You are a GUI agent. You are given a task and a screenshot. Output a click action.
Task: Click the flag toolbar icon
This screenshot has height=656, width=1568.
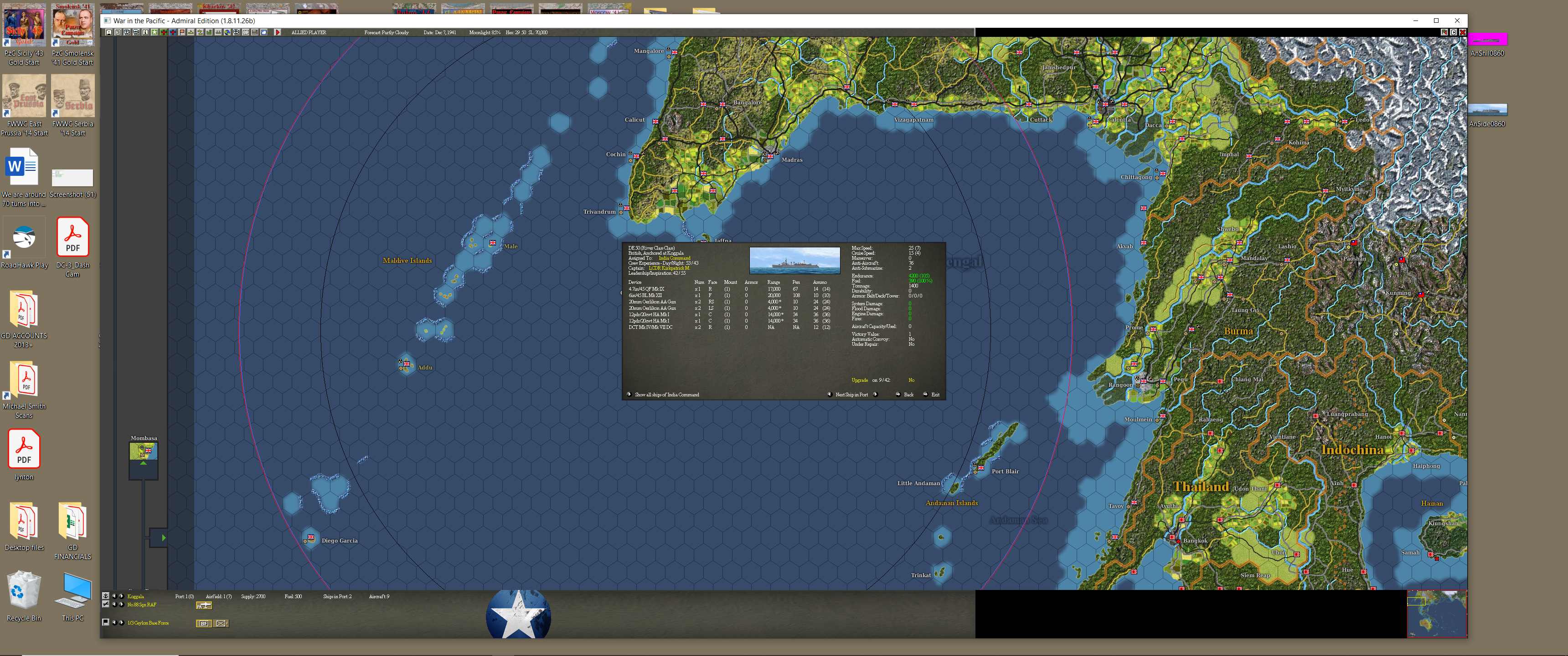click(182, 32)
